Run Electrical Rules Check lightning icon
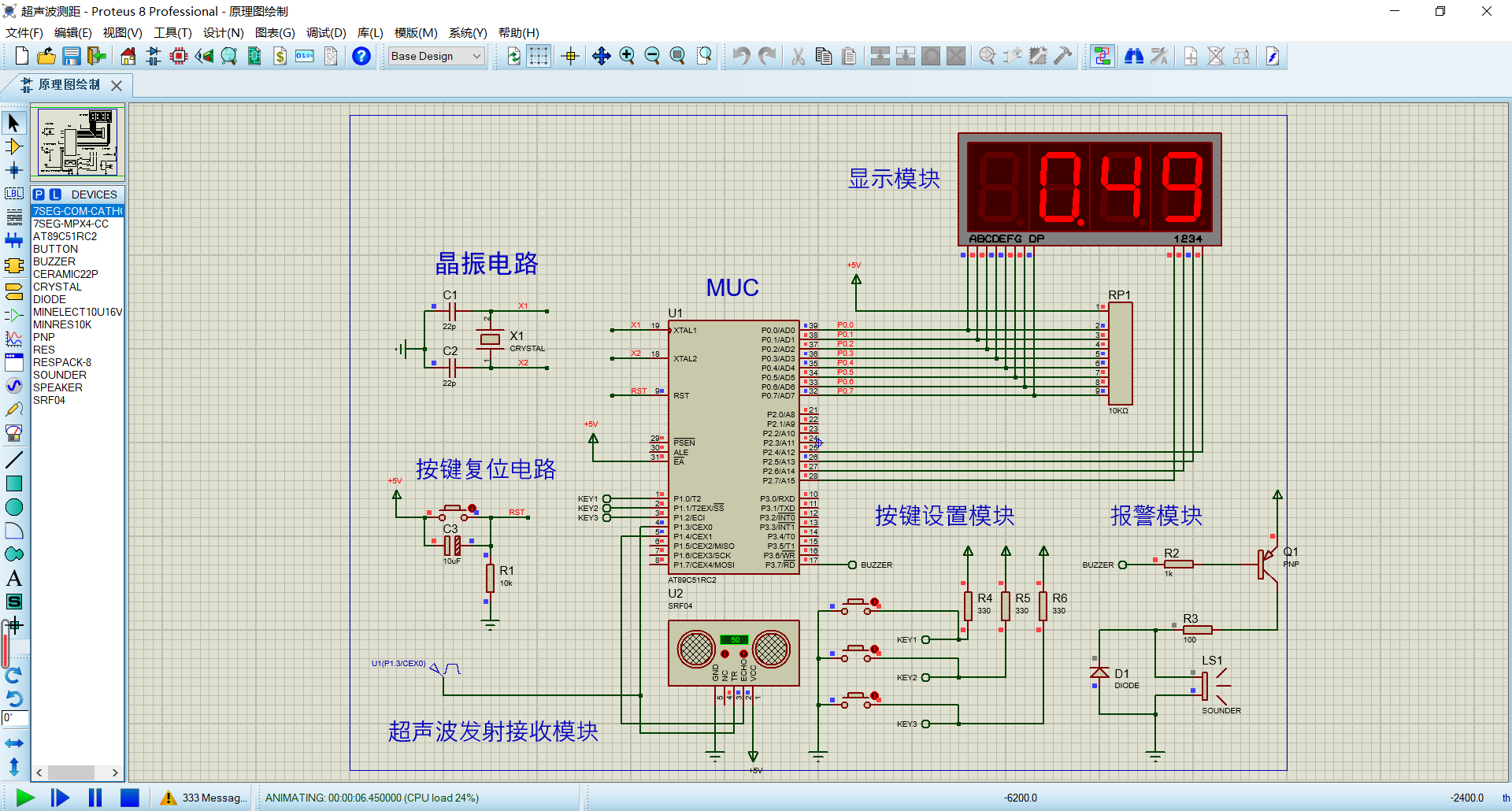The height and width of the screenshot is (811, 1512). coord(1273,56)
